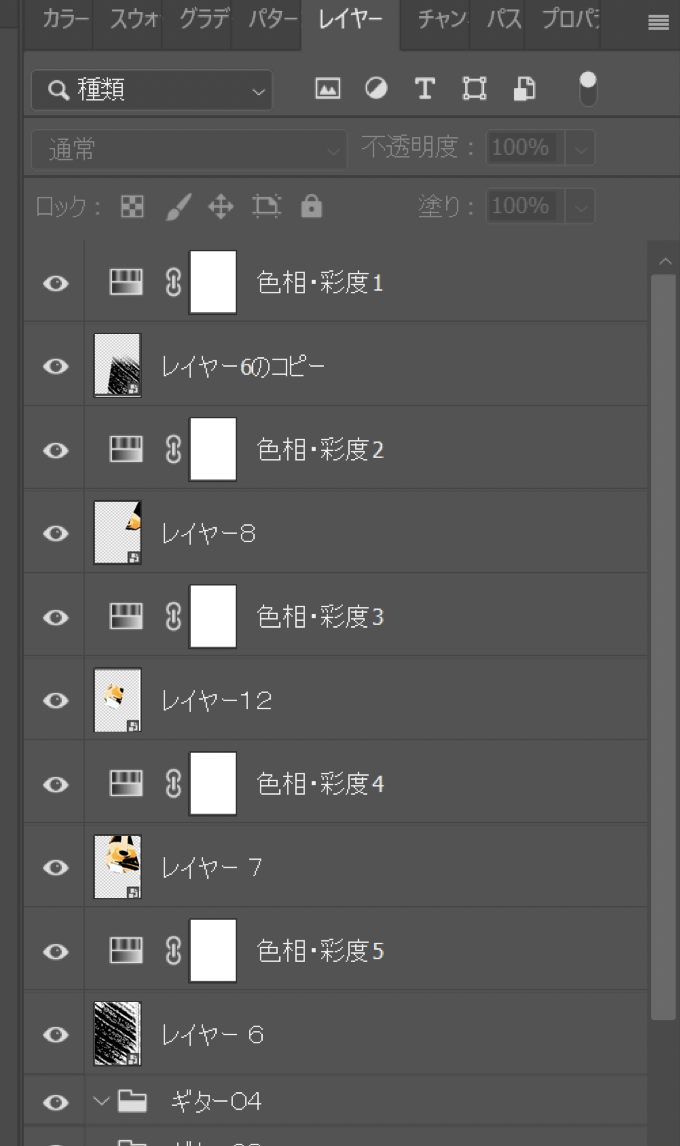Click adjustment icon of 色相・彩度 5
Screen dimensions: 680x1146
[126, 950]
